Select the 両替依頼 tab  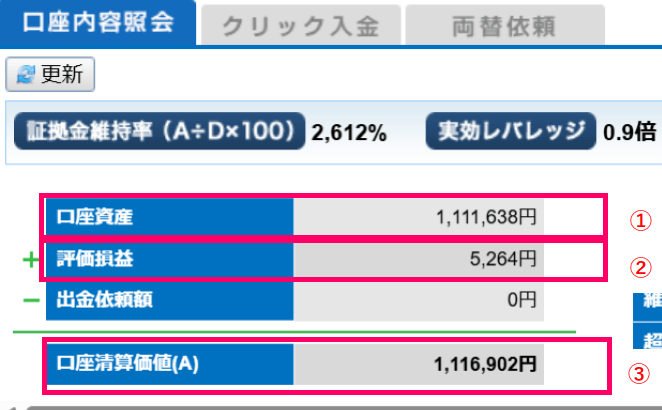(505, 25)
